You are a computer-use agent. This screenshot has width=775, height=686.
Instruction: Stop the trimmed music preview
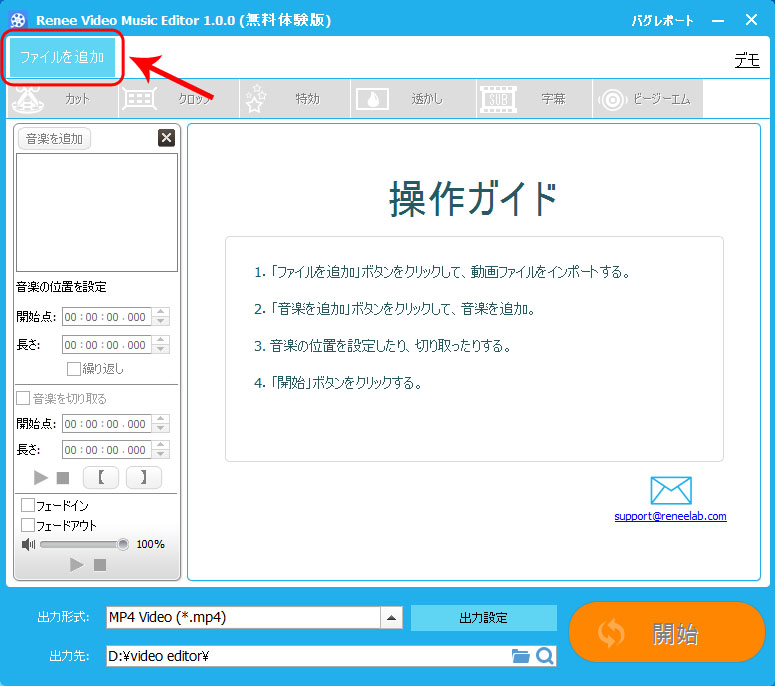(x=63, y=478)
